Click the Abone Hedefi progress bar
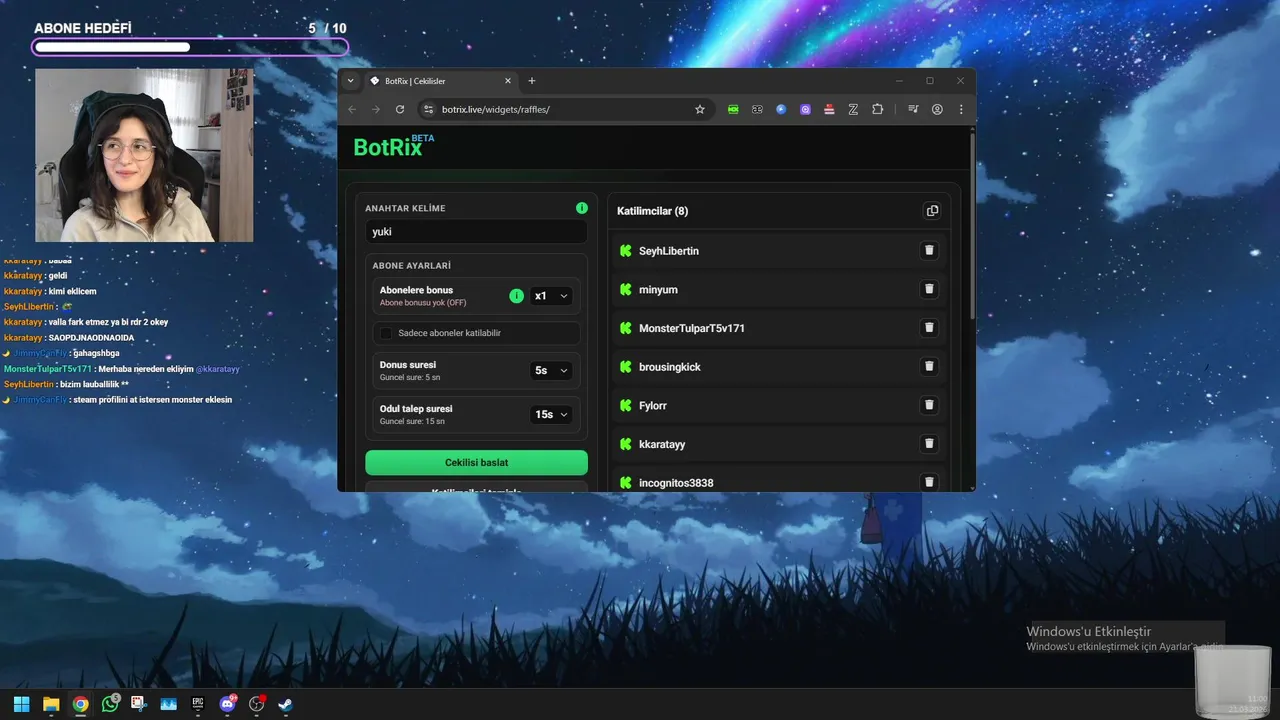 pyautogui.click(x=190, y=47)
